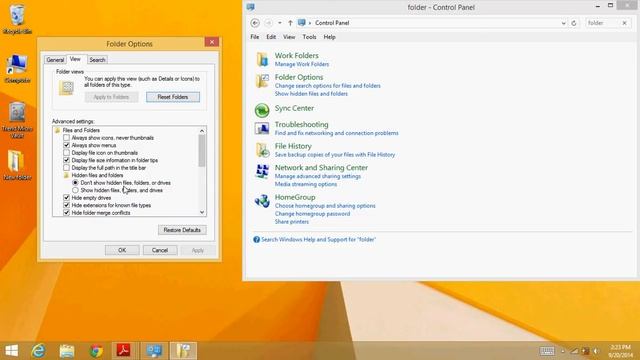Refresh the Control Panel view
640x360 pixels.
coord(573,23)
